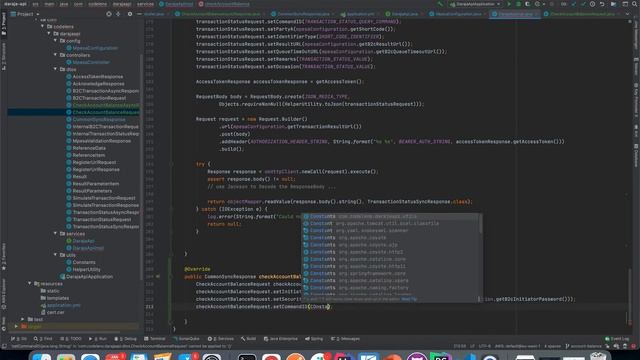Switch to the DarajaApi.java editor tab
The height and width of the screenshot is (360, 640).
point(402,14)
